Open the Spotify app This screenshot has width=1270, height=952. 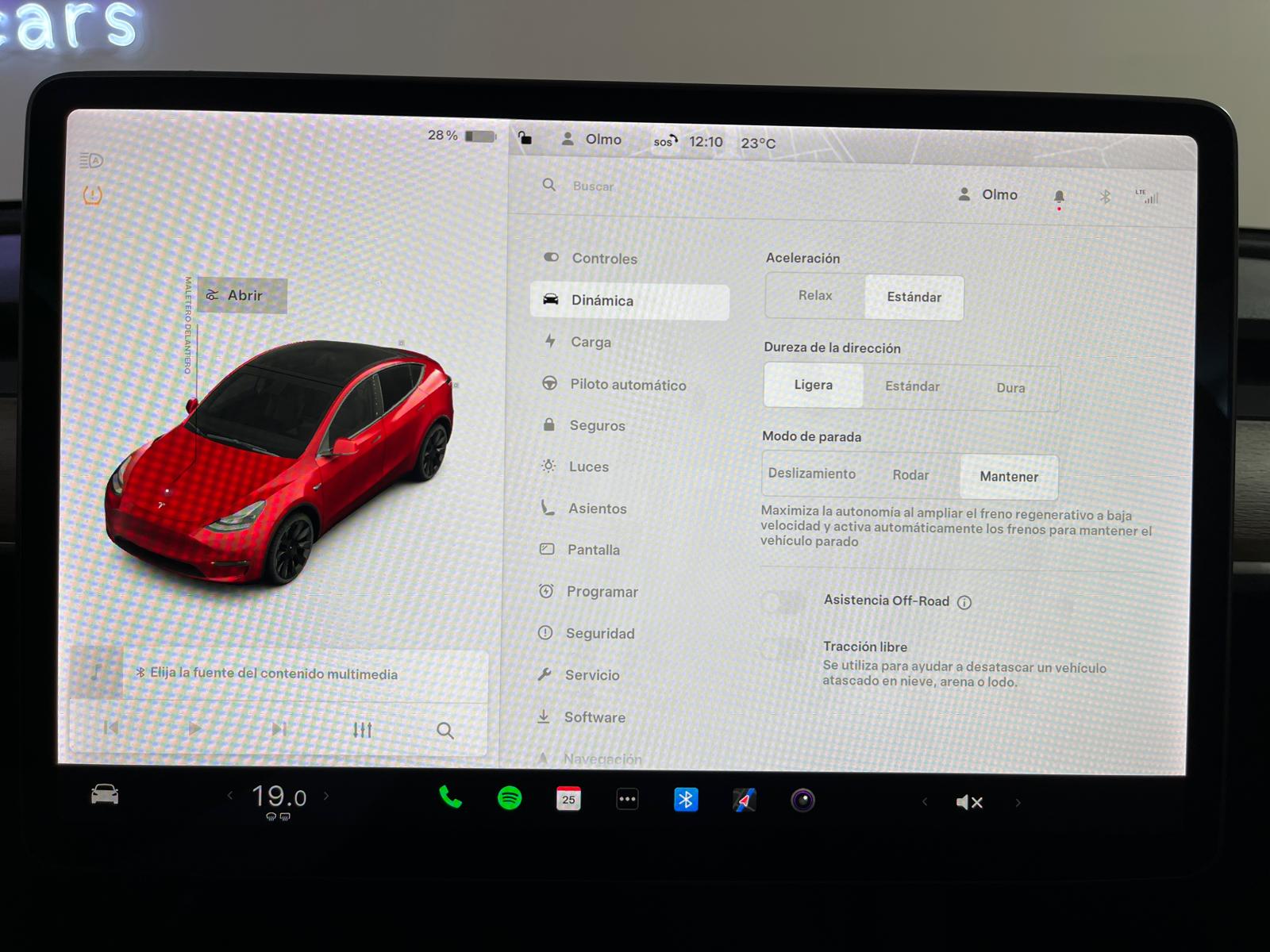tap(510, 798)
